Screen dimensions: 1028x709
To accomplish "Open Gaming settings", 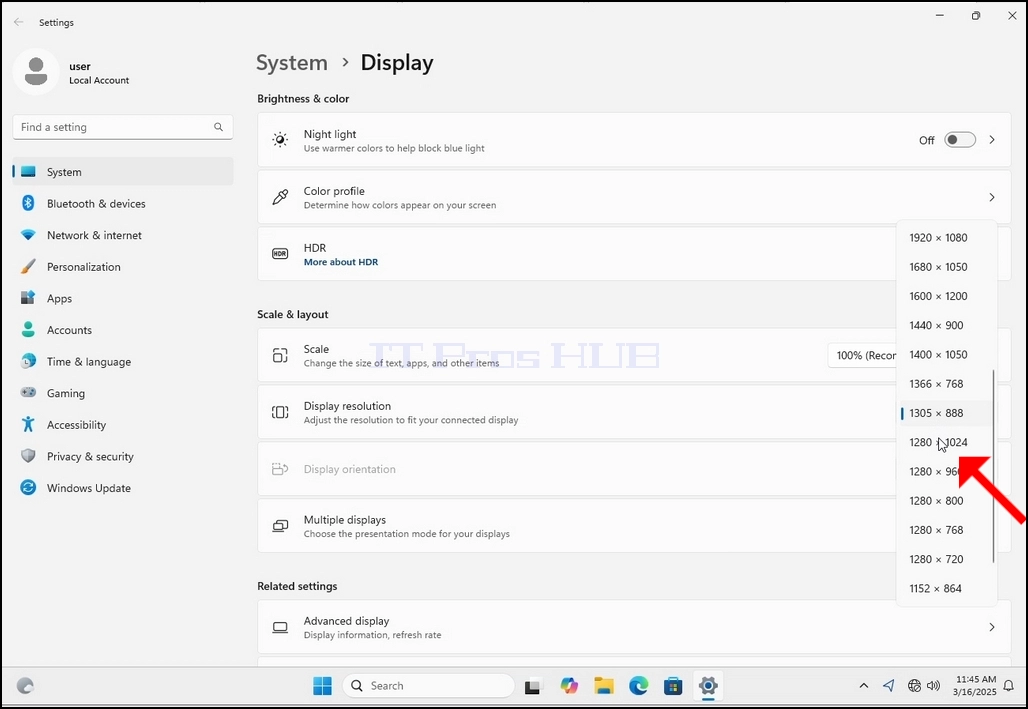I will (x=123, y=393).
